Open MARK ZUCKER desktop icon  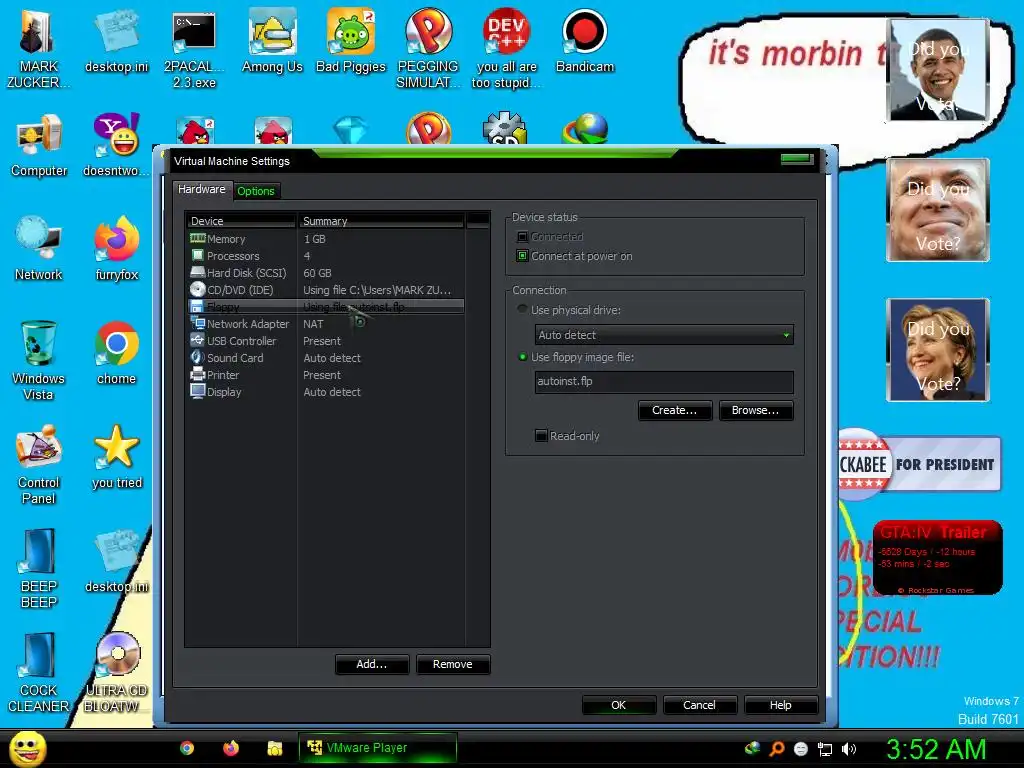[38, 49]
